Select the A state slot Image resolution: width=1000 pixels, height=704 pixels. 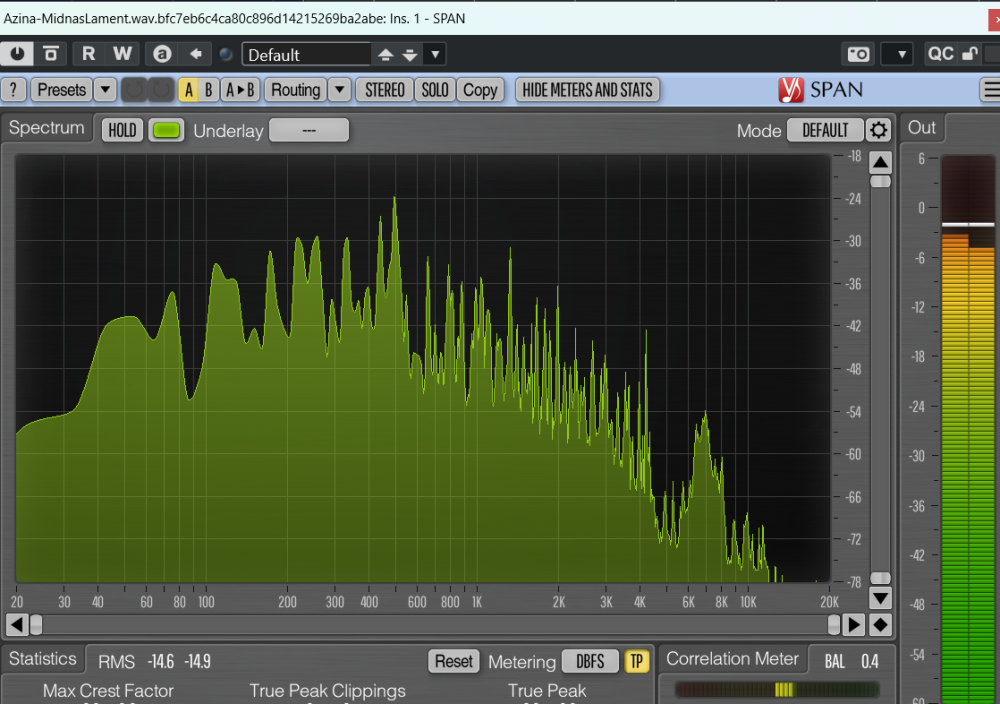[x=189, y=90]
